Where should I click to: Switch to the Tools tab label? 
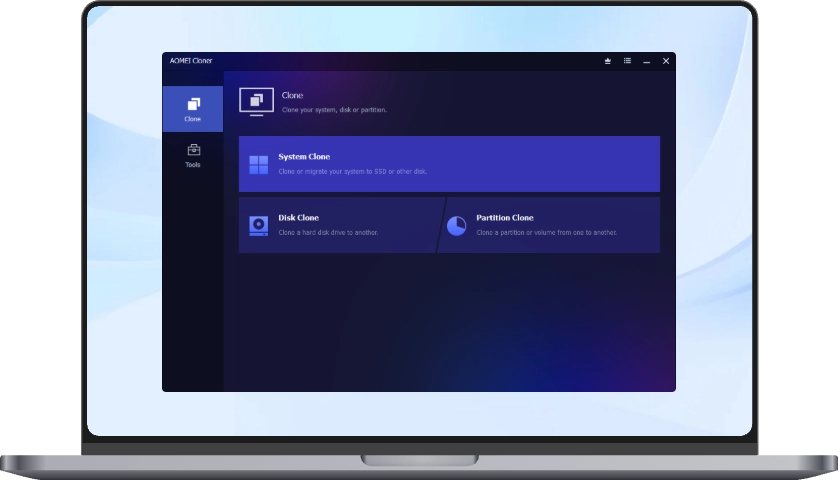(193, 165)
